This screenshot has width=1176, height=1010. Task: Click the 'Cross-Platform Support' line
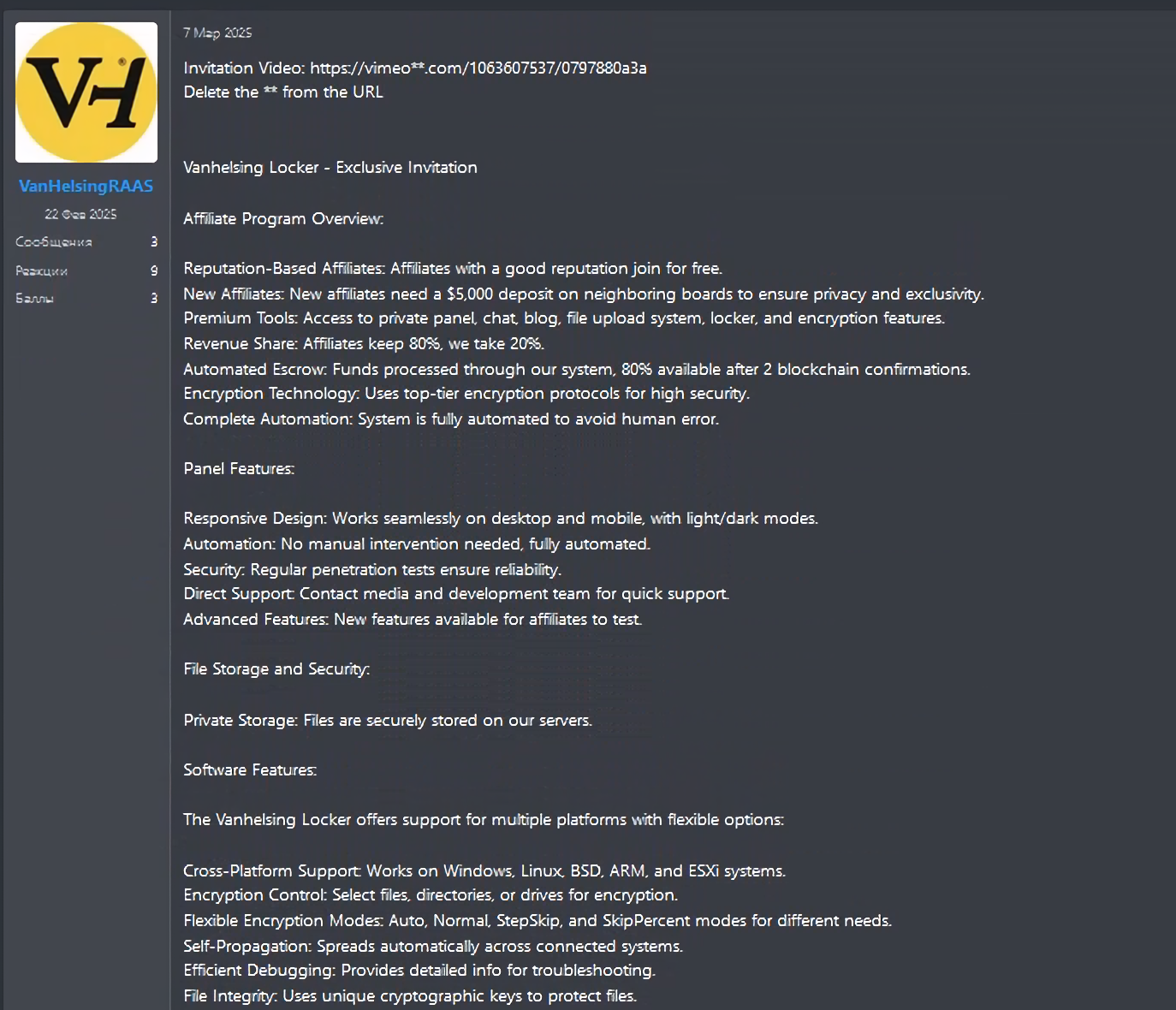(x=484, y=871)
